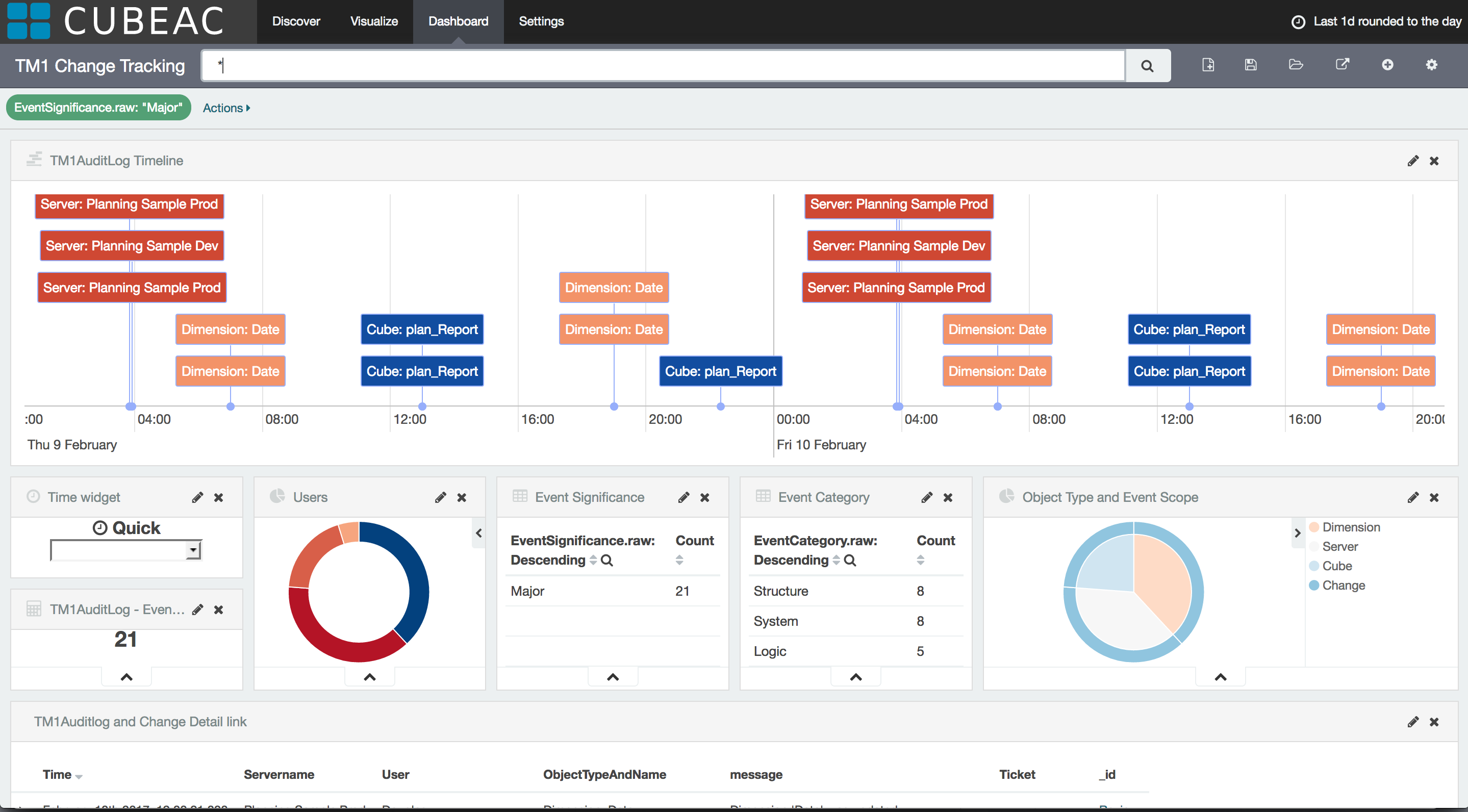This screenshot has width=1468, height=812.
Task: Click in the dashboard query input field
Action: pos(663,66)
